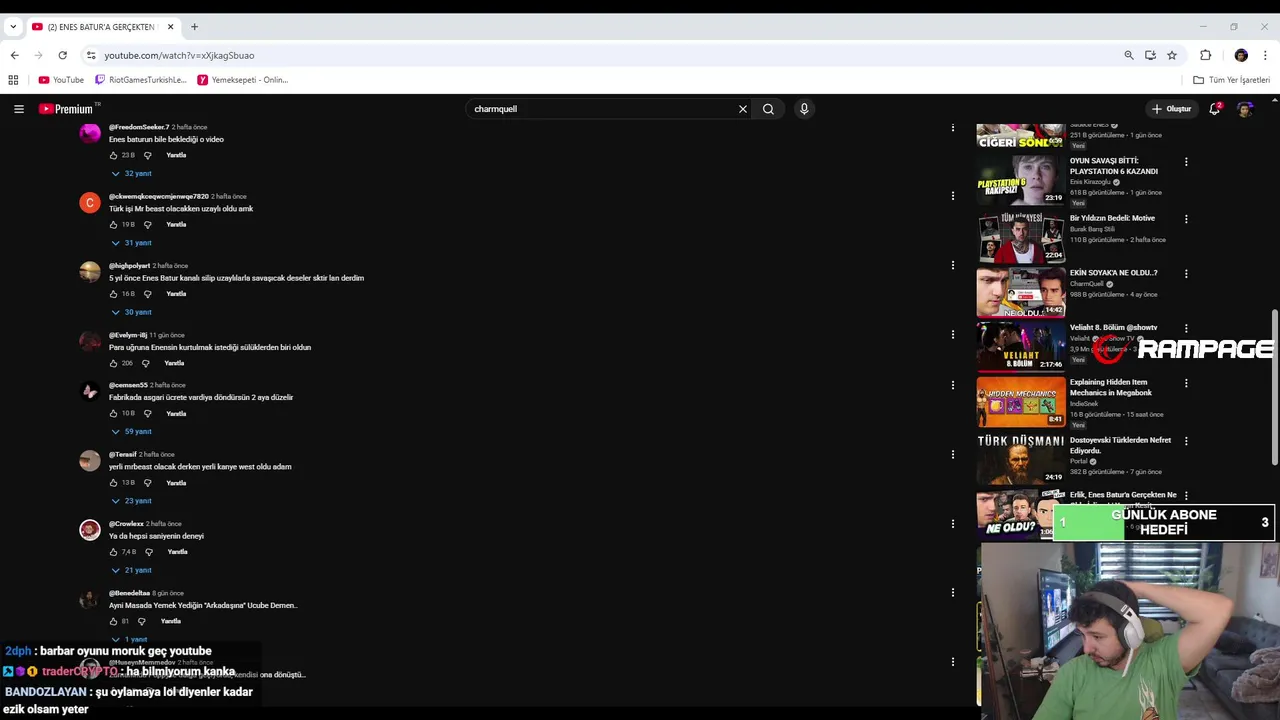Expand 59 yanıt replies

(131, 431)
